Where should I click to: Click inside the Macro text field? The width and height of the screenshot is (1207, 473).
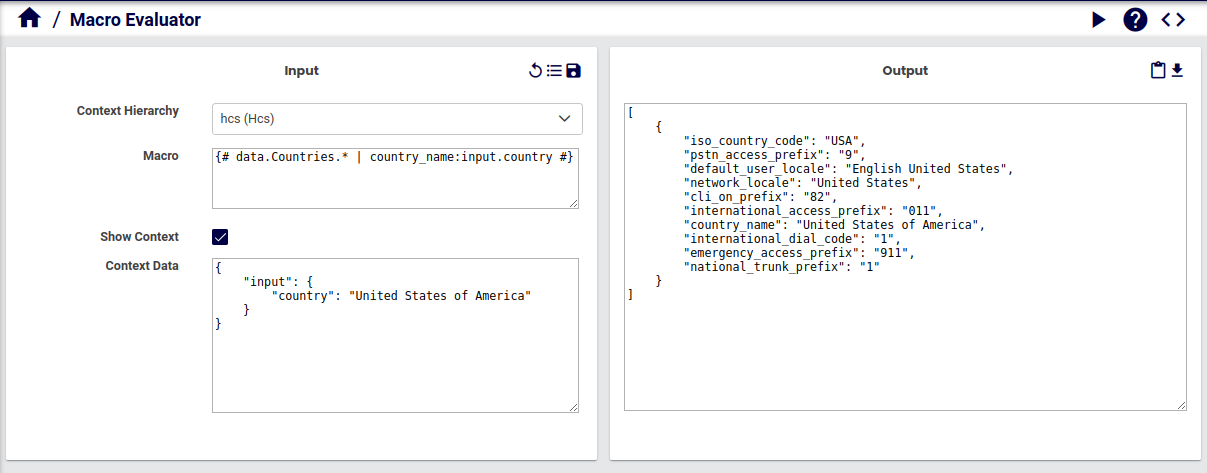[395, 180]
